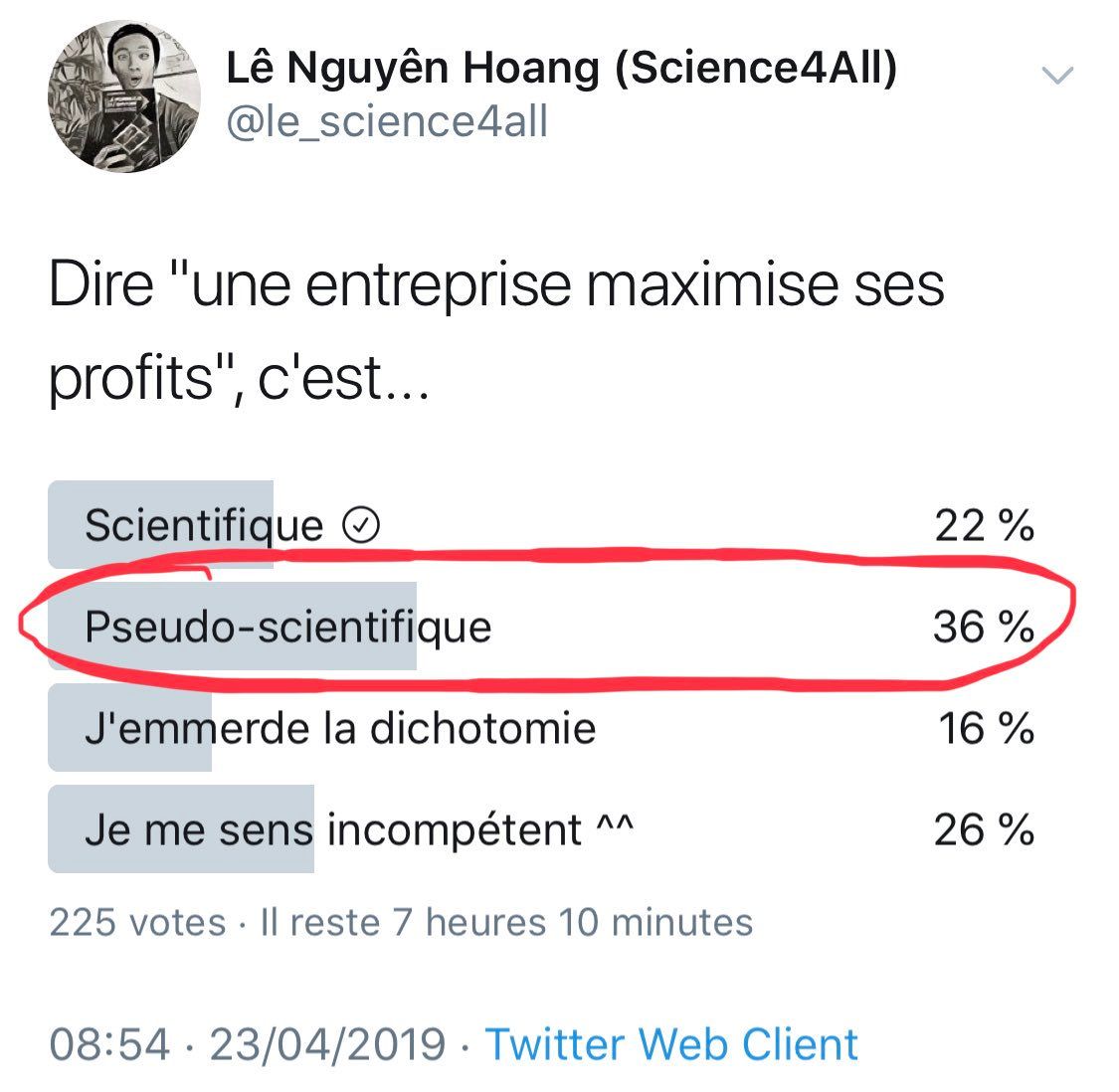Image resolution: width=1119 pixels, height=1092 pixels.
Task: Click the word profits in the tweet
Action: pos(131,379)
